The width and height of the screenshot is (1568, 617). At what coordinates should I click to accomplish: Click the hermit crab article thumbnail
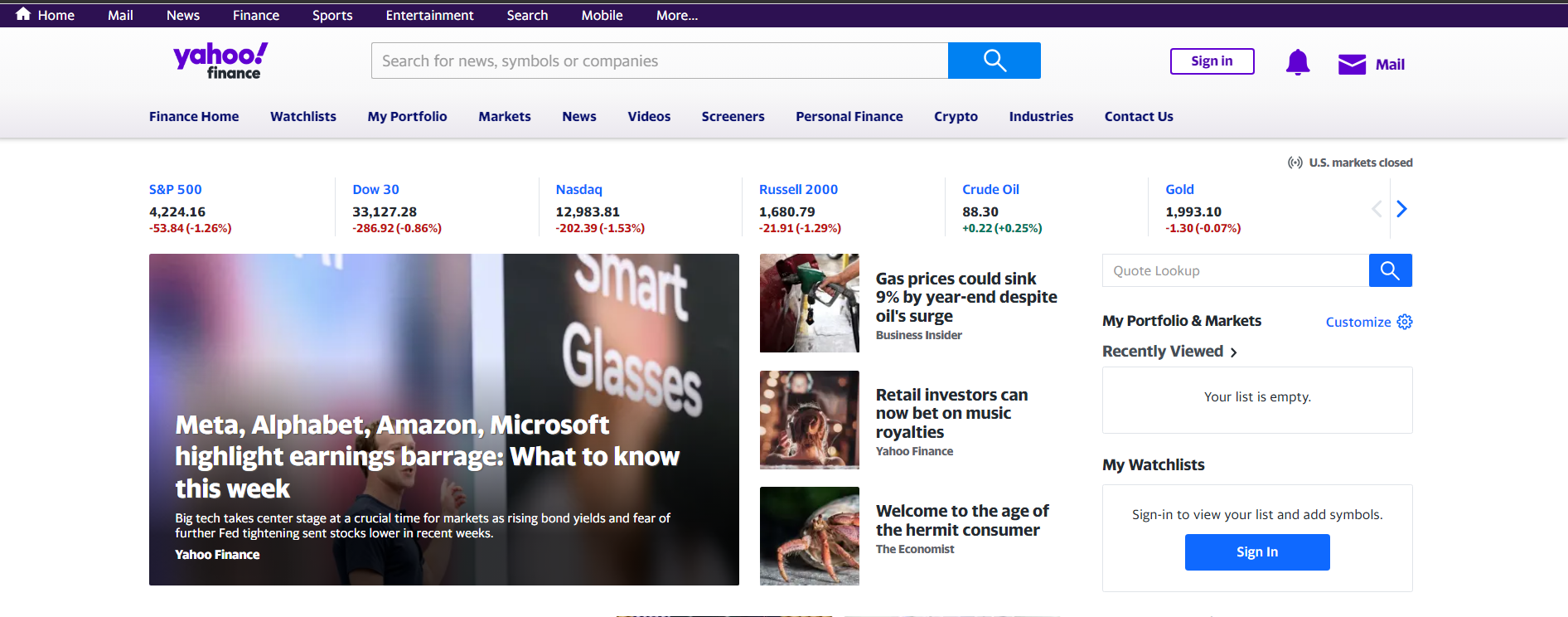click(x=810, y=536)
